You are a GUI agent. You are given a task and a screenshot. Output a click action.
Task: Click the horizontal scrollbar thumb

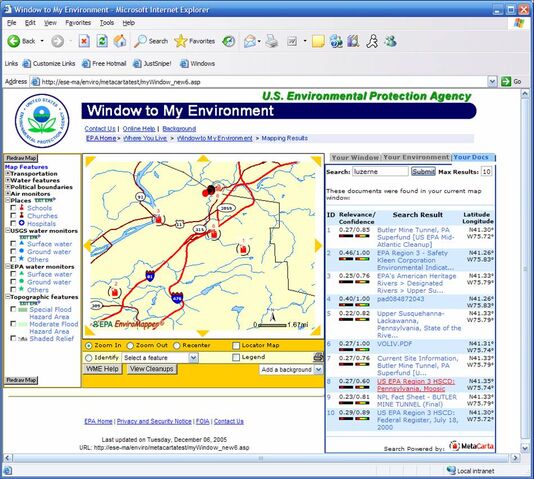point(261,458)
